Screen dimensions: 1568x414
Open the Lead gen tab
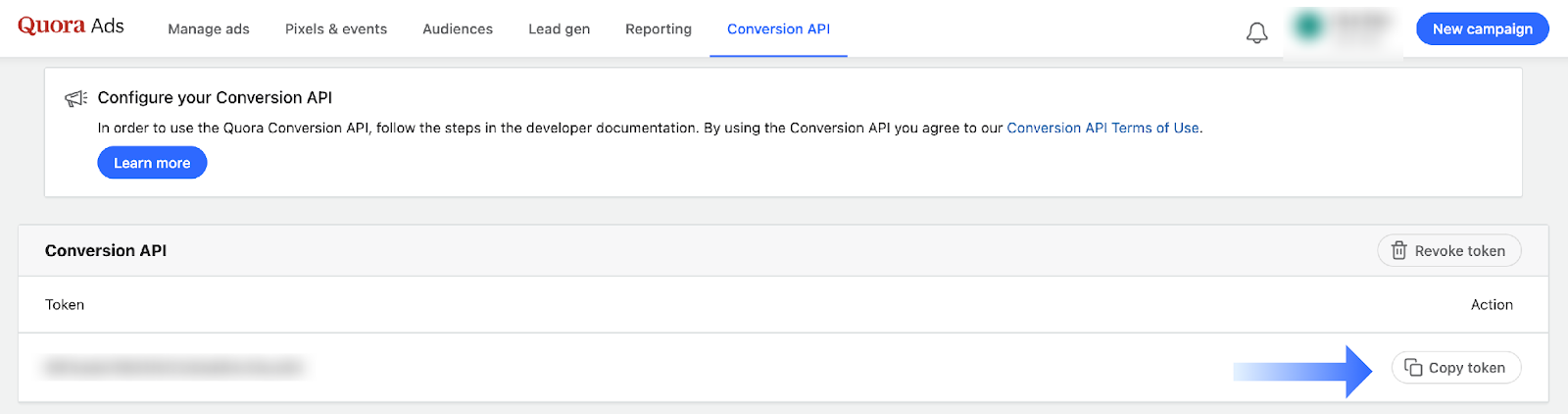[x=559, y=29]
